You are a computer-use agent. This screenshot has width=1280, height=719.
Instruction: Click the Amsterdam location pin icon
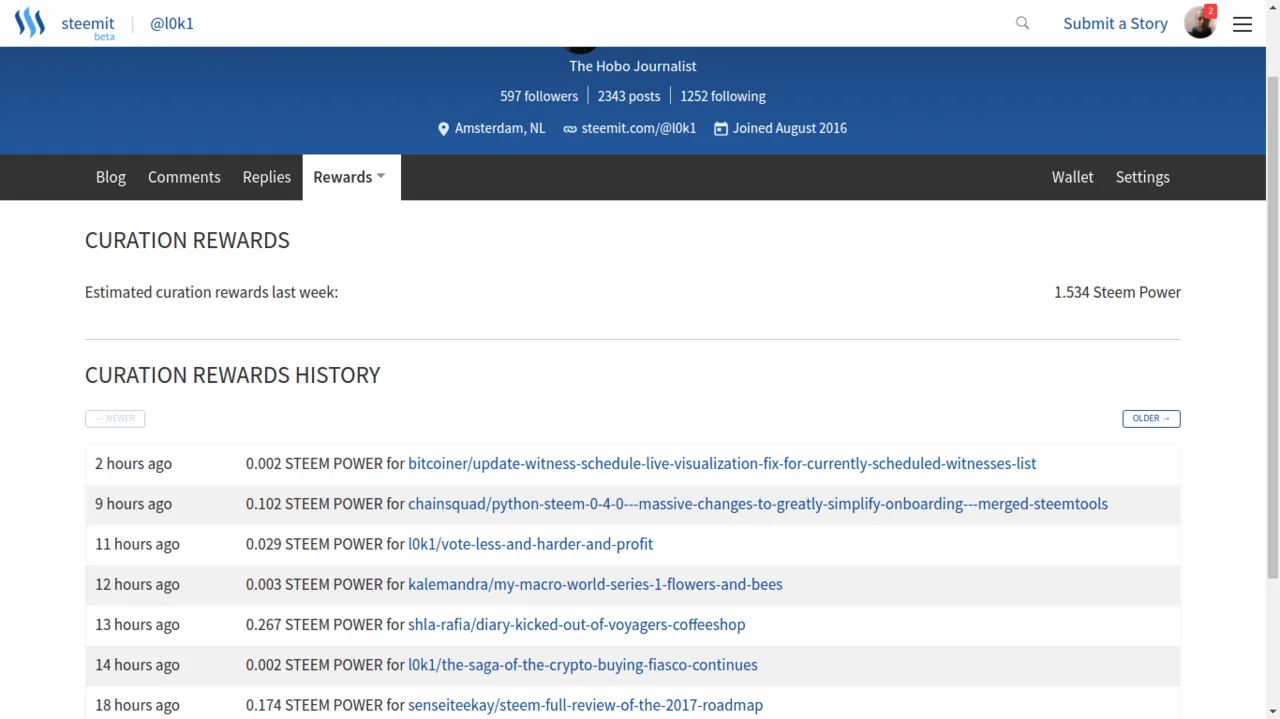tap(443, 129)
